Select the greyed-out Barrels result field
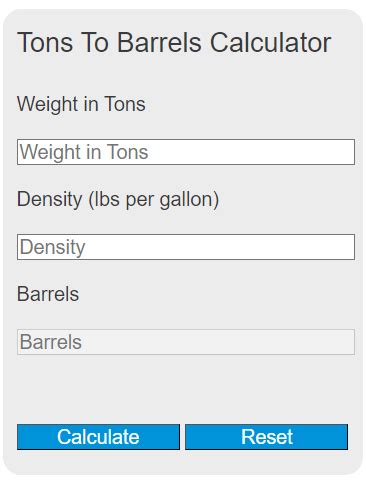Screen dimensions: 366x483 point(186,342)
